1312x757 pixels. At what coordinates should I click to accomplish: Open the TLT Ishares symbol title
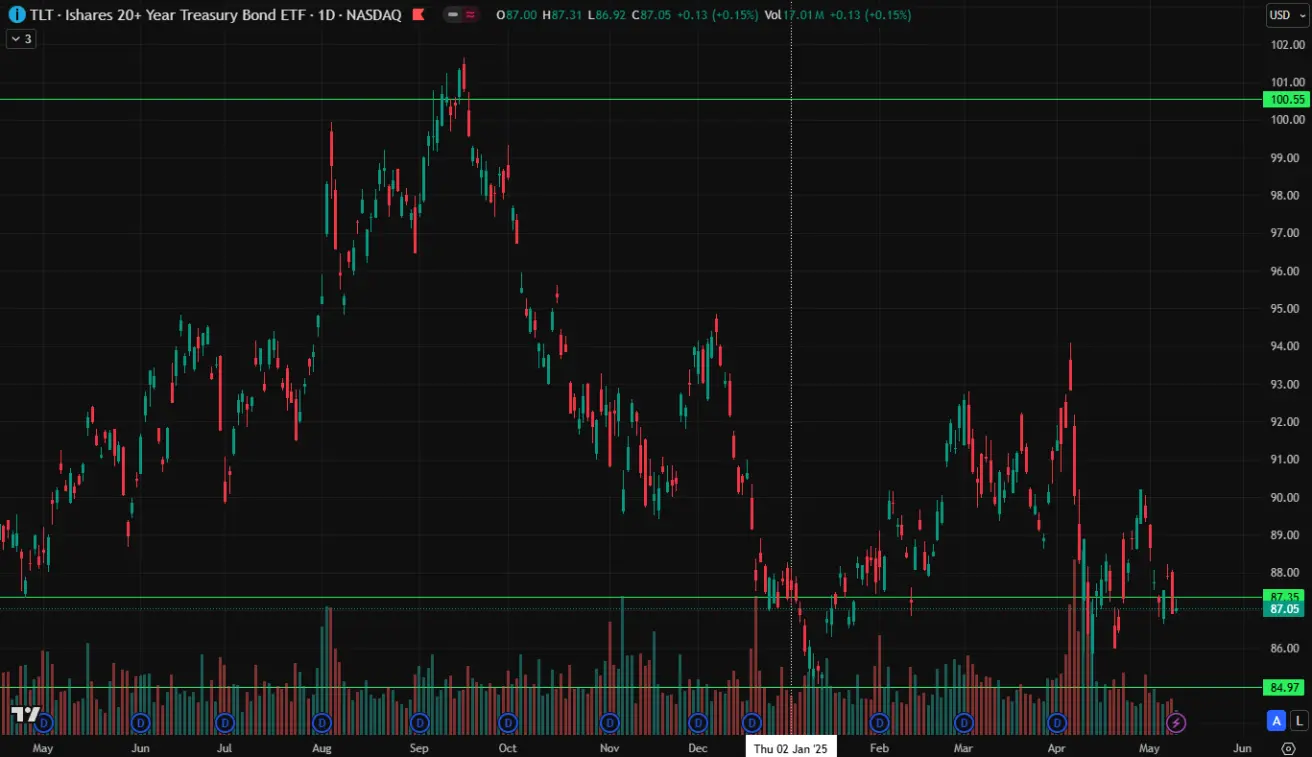214,15
